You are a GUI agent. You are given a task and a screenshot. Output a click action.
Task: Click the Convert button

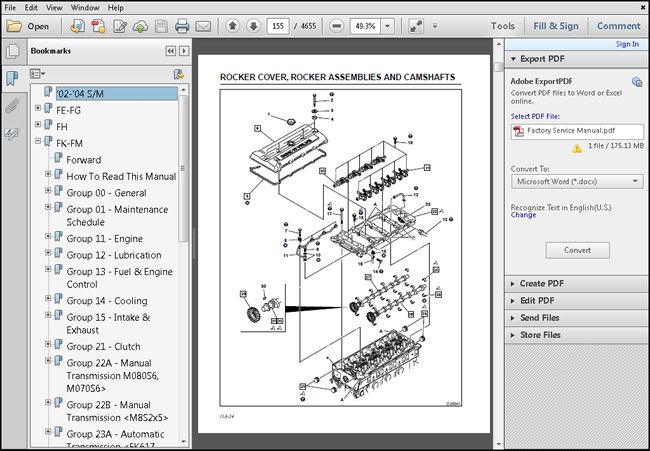click(577, 250)
